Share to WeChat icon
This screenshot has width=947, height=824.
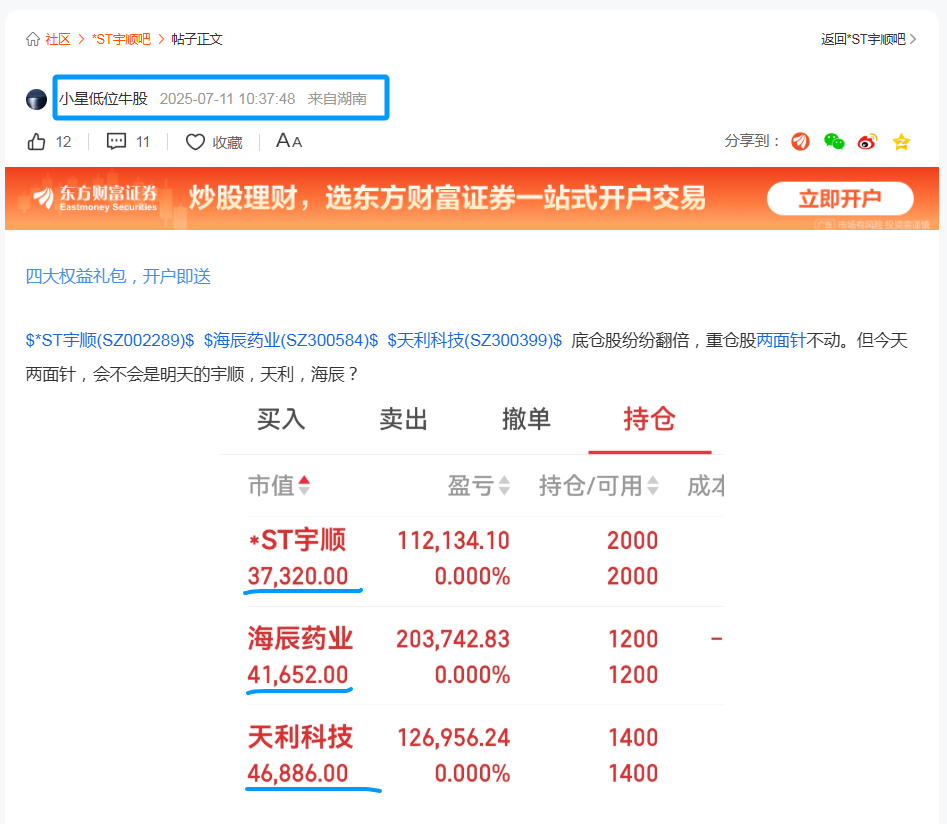tap(834, 141)
